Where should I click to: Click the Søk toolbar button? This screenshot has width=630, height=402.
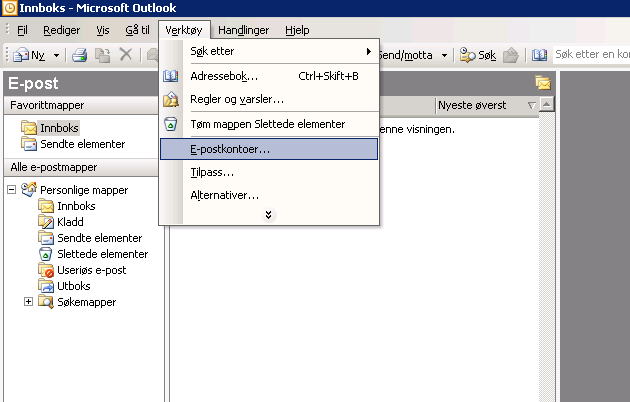(478, 55)
